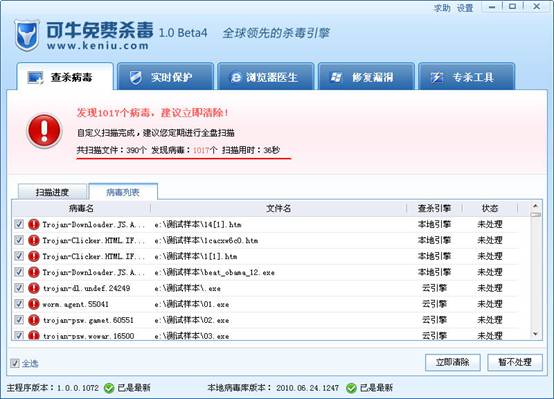Click the lightning icon on 专杀工具 tab

coord(437,77)
